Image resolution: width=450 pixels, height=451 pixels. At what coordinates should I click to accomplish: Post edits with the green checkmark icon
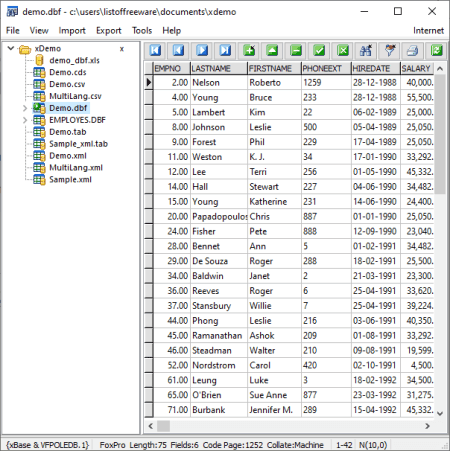click(319, 51)
